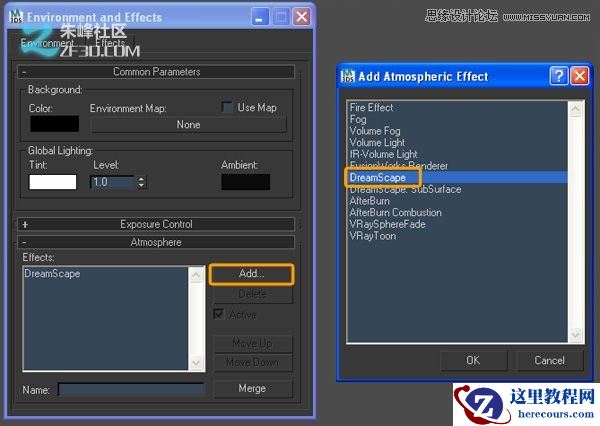This screenshot has height=426, width=600.
Task: Expand the Exposure Control rollout
Action: 156,224
